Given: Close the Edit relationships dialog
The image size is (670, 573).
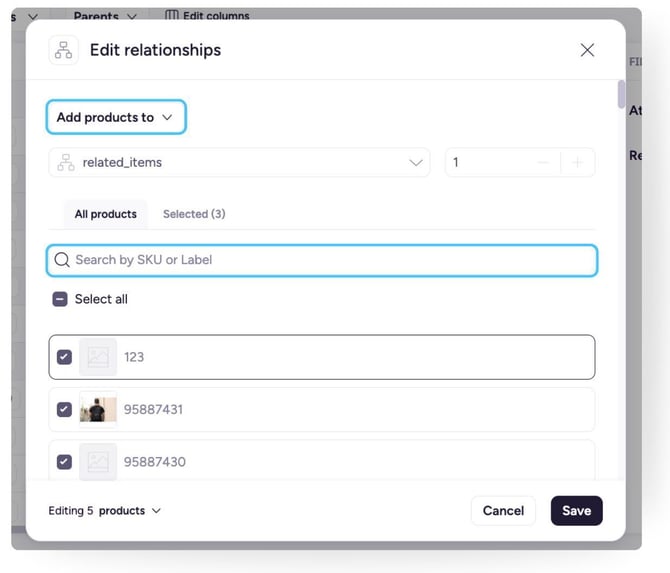Looking at the screenshot, I should [x=587, y=50].
